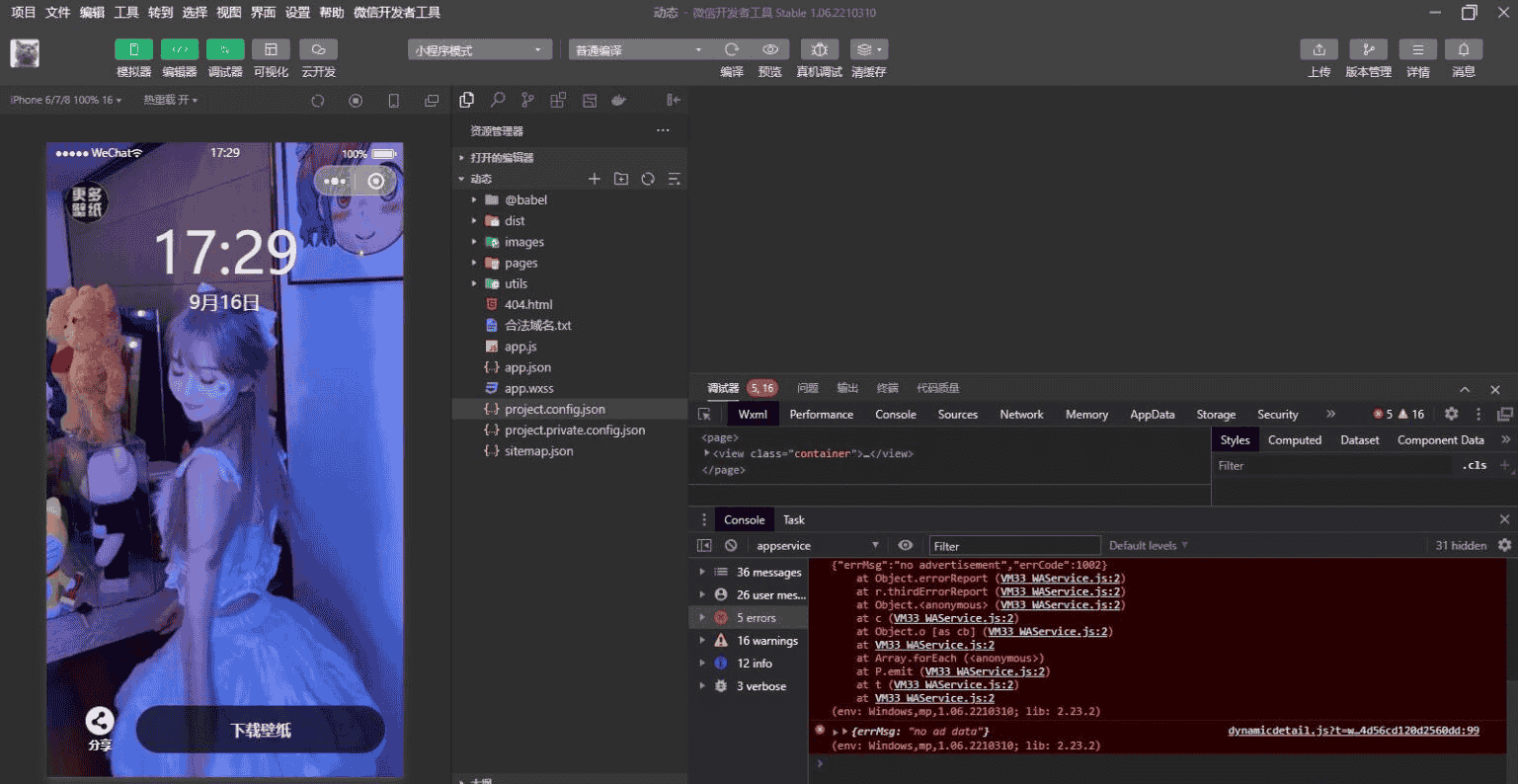Open the 工具 menu

pyautogui.click(x=126, y=13)
